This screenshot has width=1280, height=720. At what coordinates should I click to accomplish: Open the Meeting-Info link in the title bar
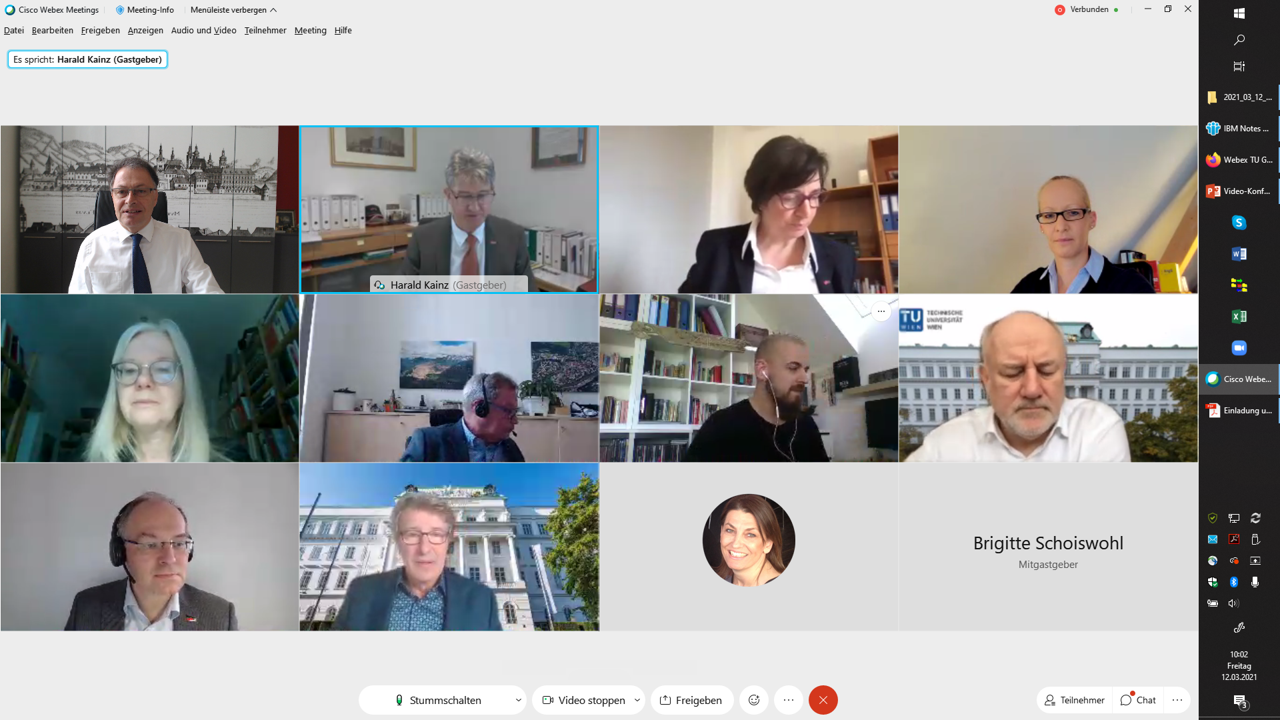(144, 10)
